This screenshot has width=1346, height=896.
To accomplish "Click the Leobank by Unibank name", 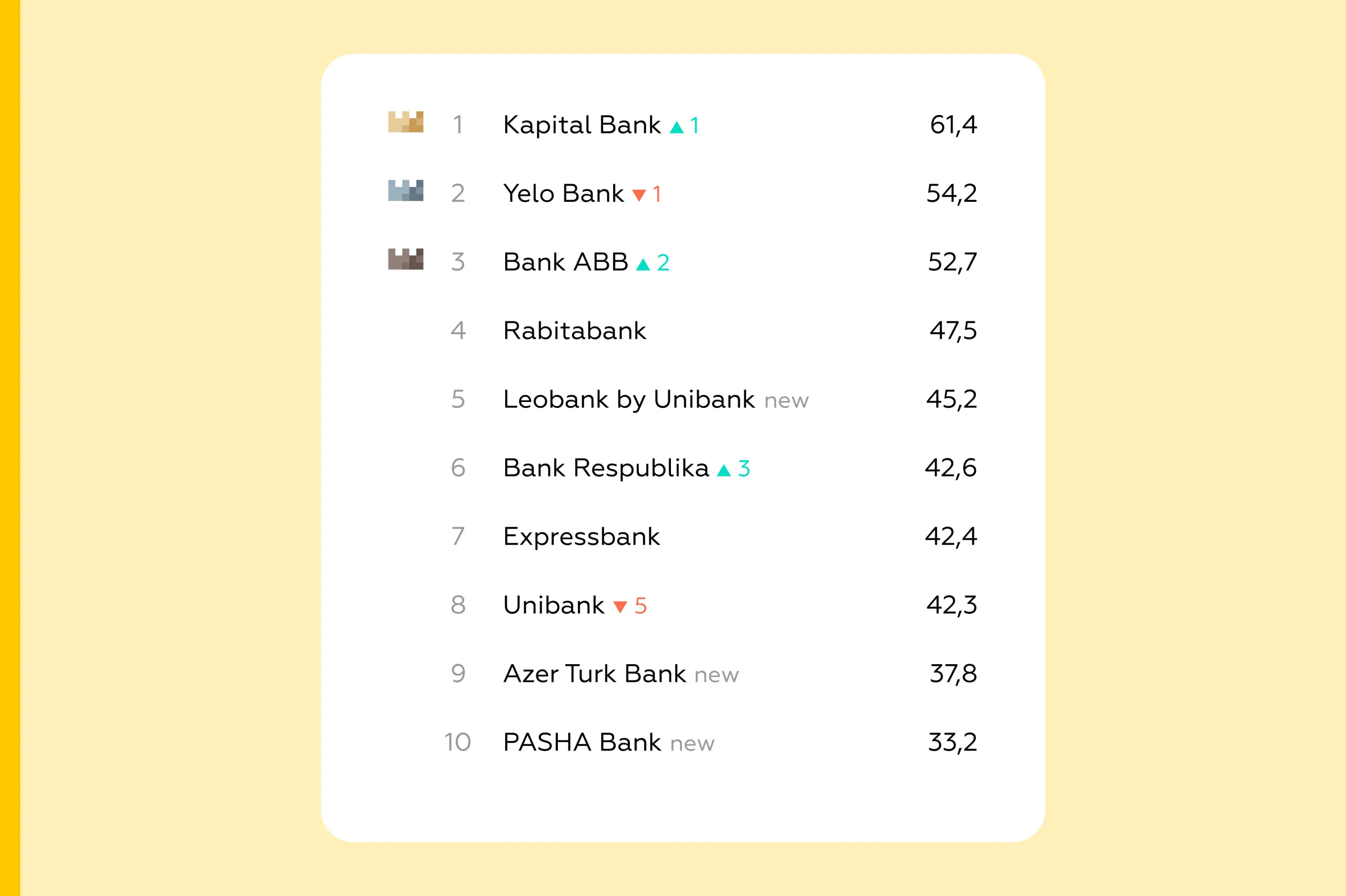I will pos(629,399).
